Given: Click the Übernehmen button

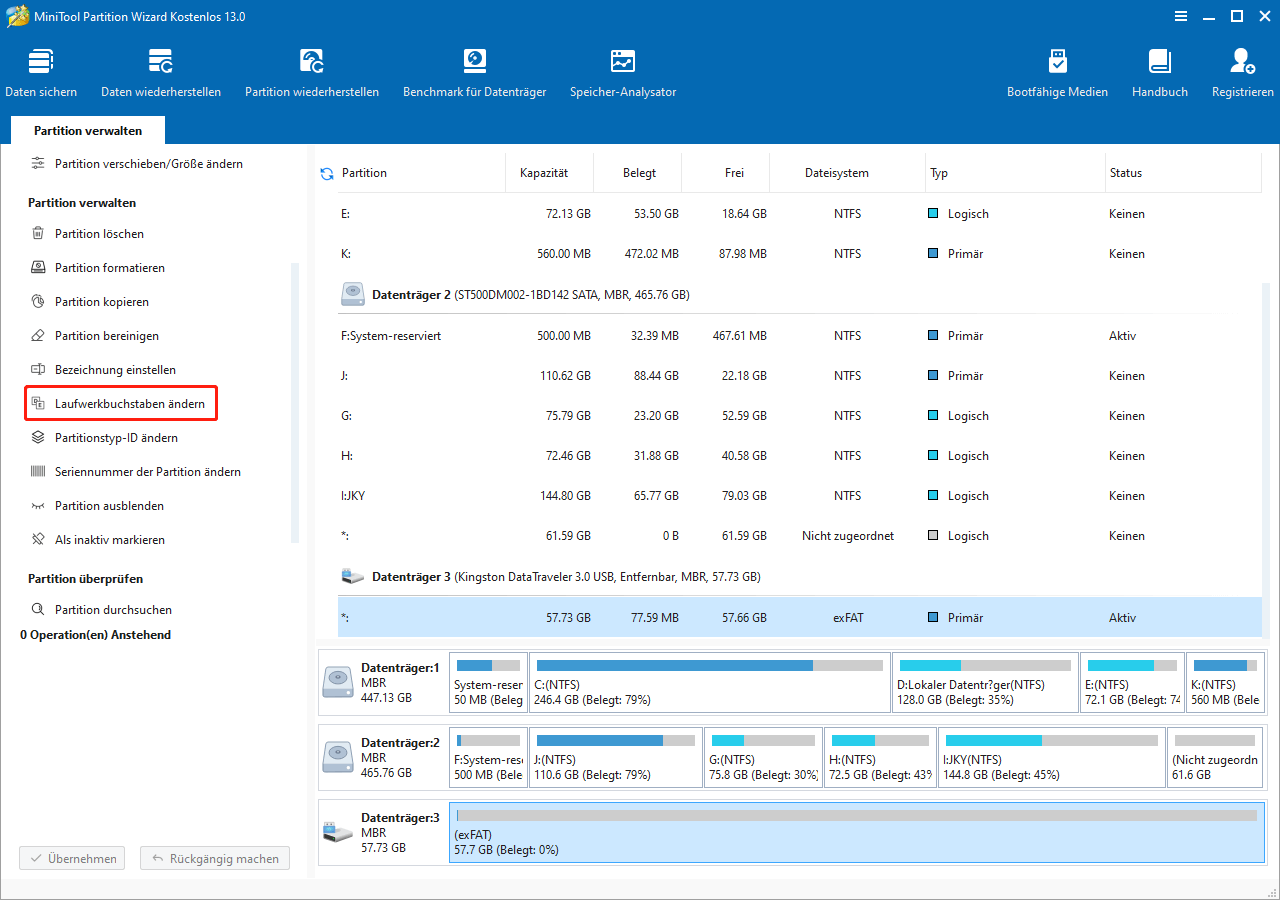Looking at the screenshot, I should pyautogui.click(x=71, y=858).
